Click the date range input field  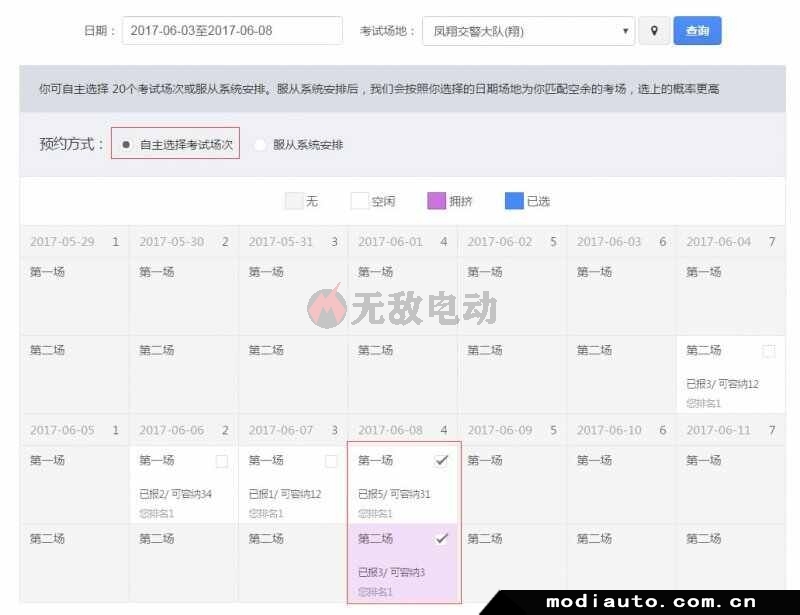point(232,31)
